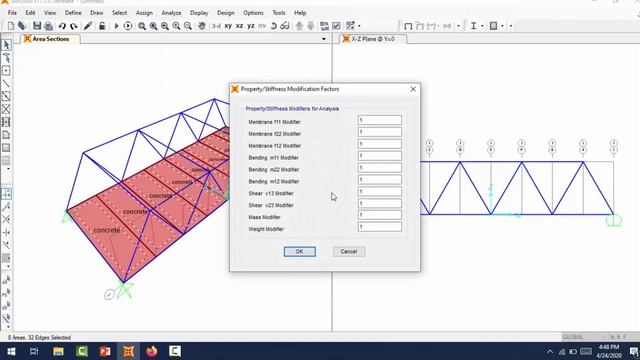Set view to yz plane
Screen dimensions: 640x360
[x=251, y=26]
